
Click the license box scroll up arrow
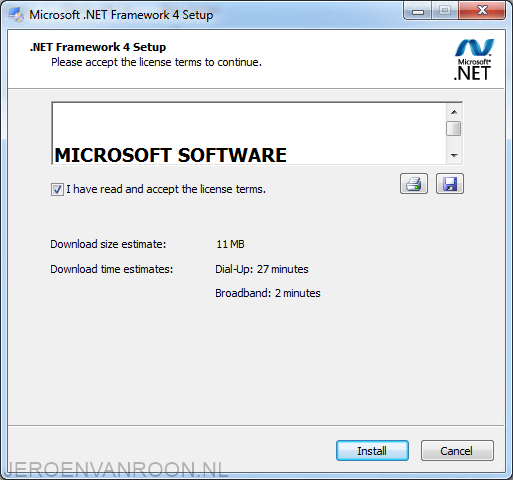click(454, 112)
